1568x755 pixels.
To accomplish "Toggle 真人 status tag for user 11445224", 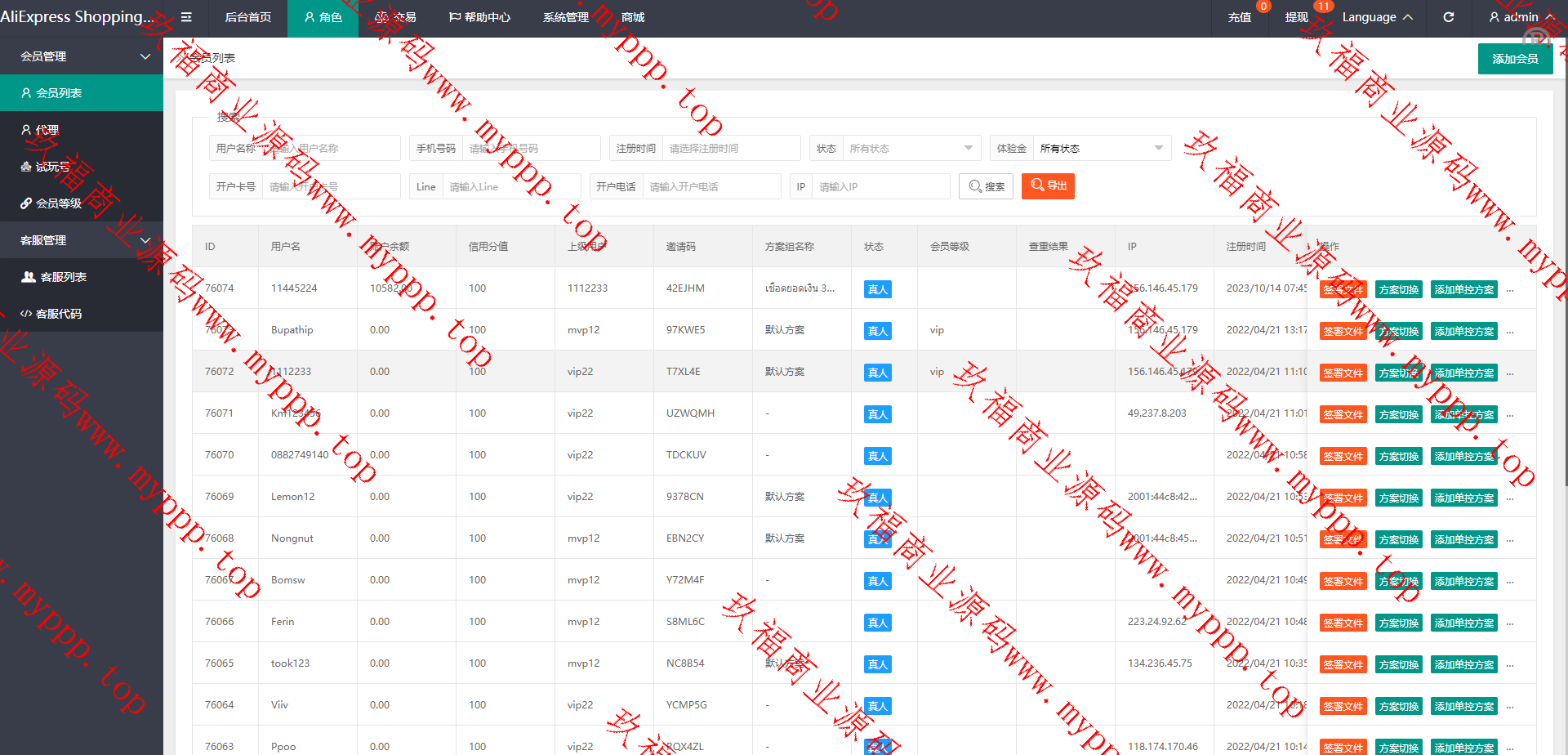I will [x=877, y=289].
